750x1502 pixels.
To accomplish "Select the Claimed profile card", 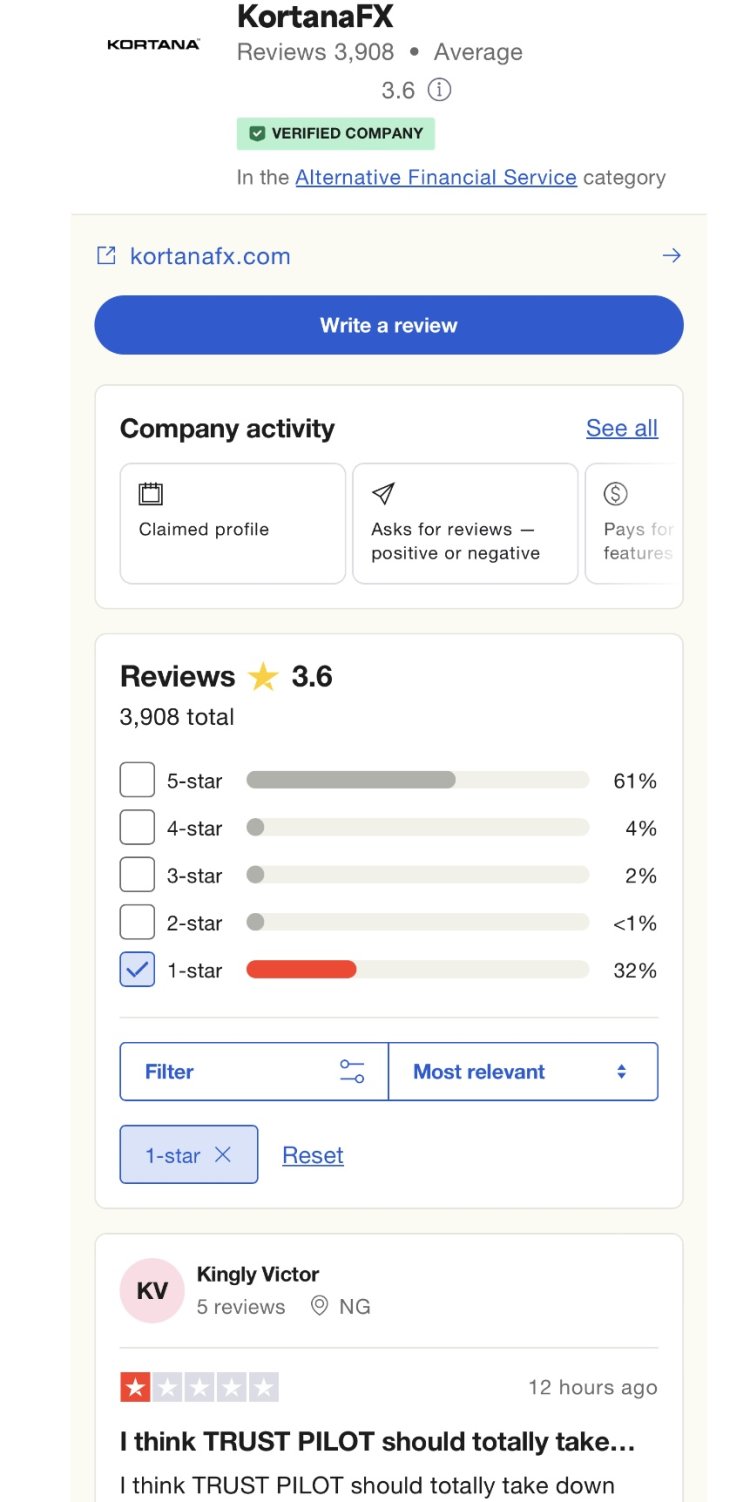I will (233, 523).
